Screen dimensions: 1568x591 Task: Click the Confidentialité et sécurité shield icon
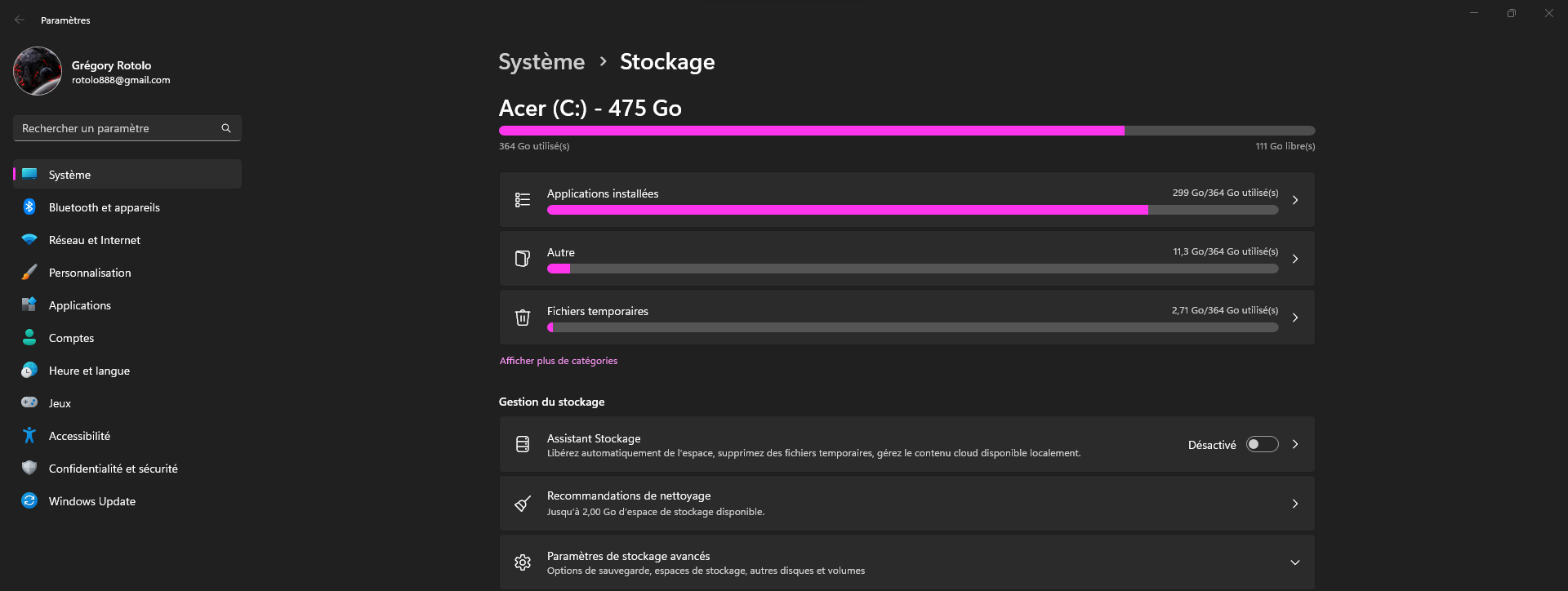(29, 468)
